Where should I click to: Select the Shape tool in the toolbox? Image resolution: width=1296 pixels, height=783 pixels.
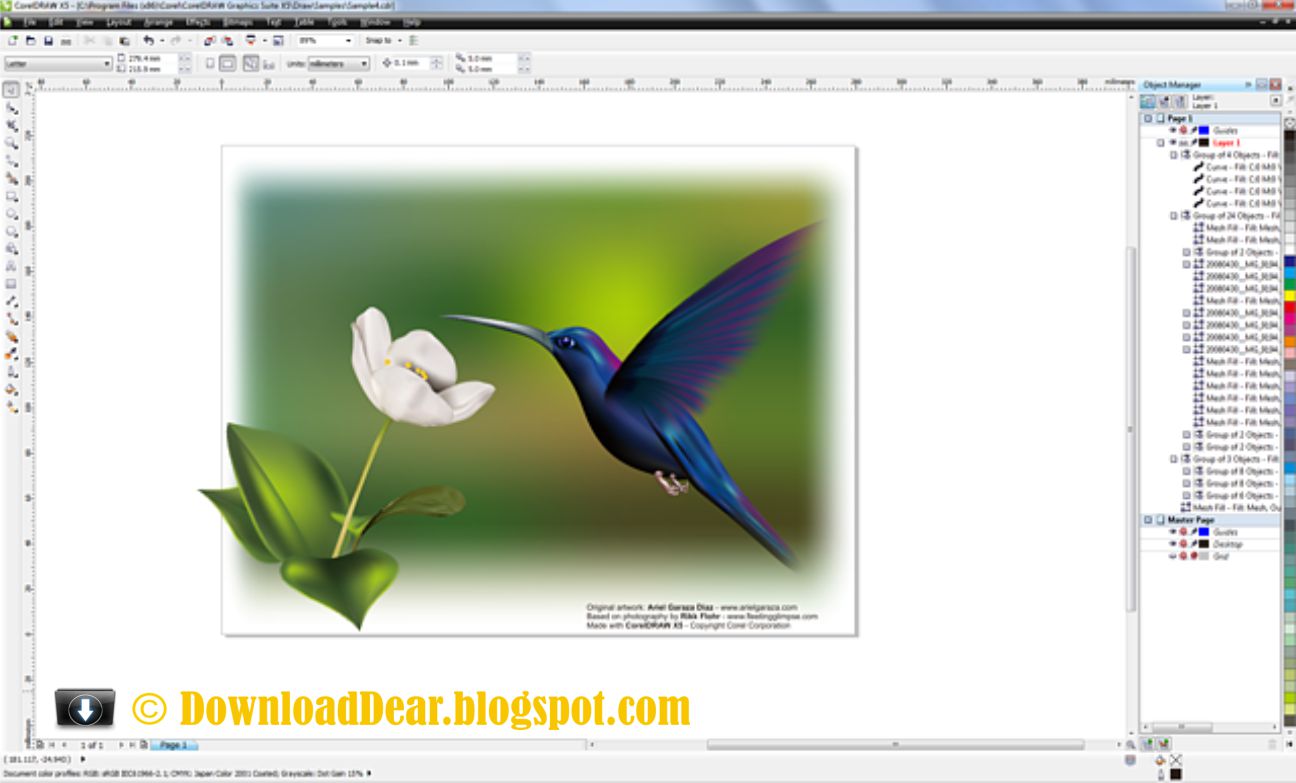click(12, 108)
